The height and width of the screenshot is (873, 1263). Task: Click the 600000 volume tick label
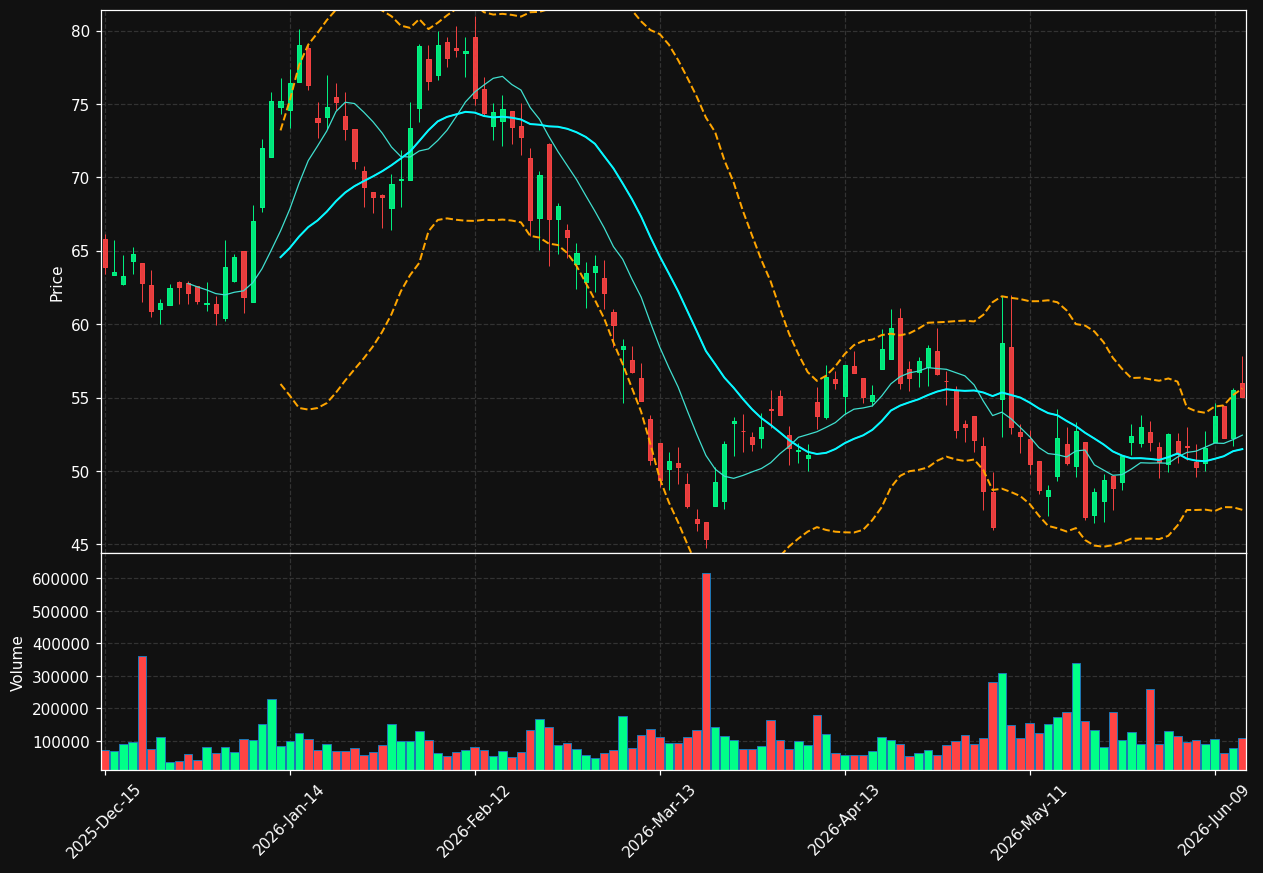pos(62,579)
